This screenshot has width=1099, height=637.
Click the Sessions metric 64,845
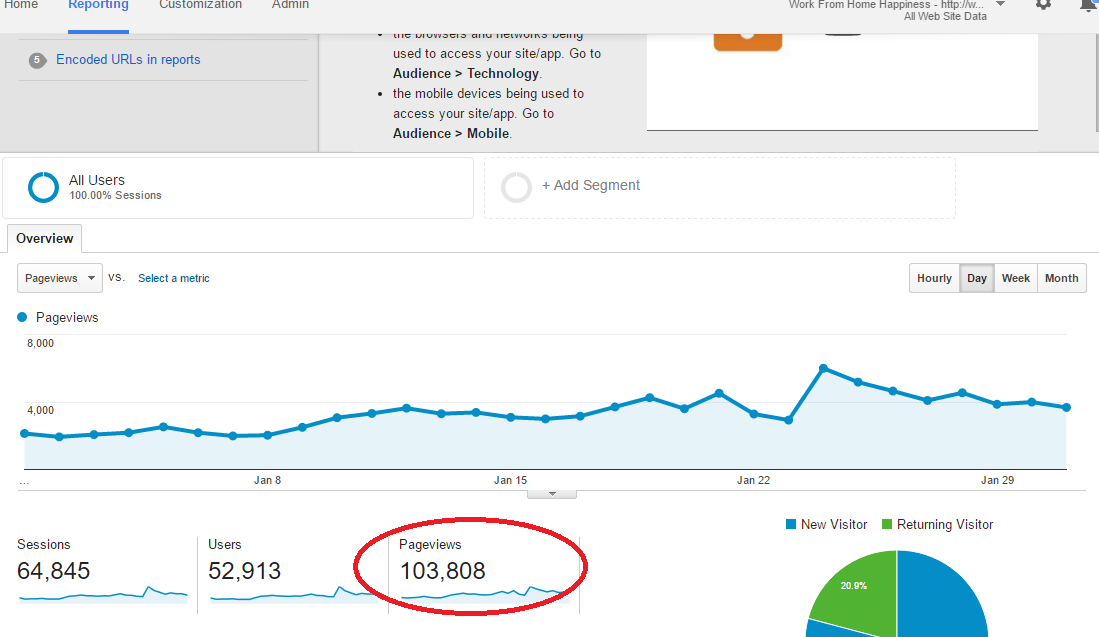[x=53, y=571]
